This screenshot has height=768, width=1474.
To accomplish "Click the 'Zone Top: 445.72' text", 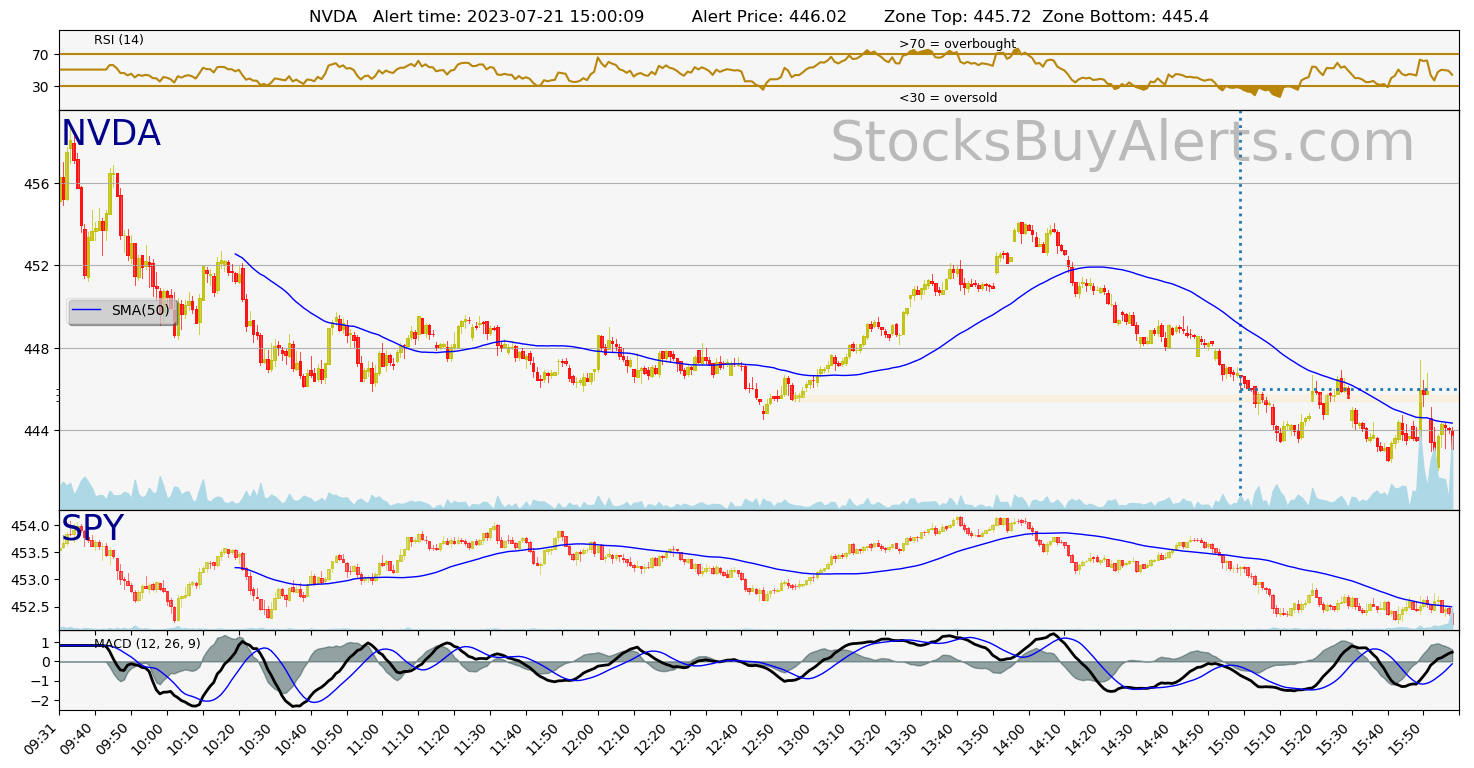I will click(x=957, y=16).
